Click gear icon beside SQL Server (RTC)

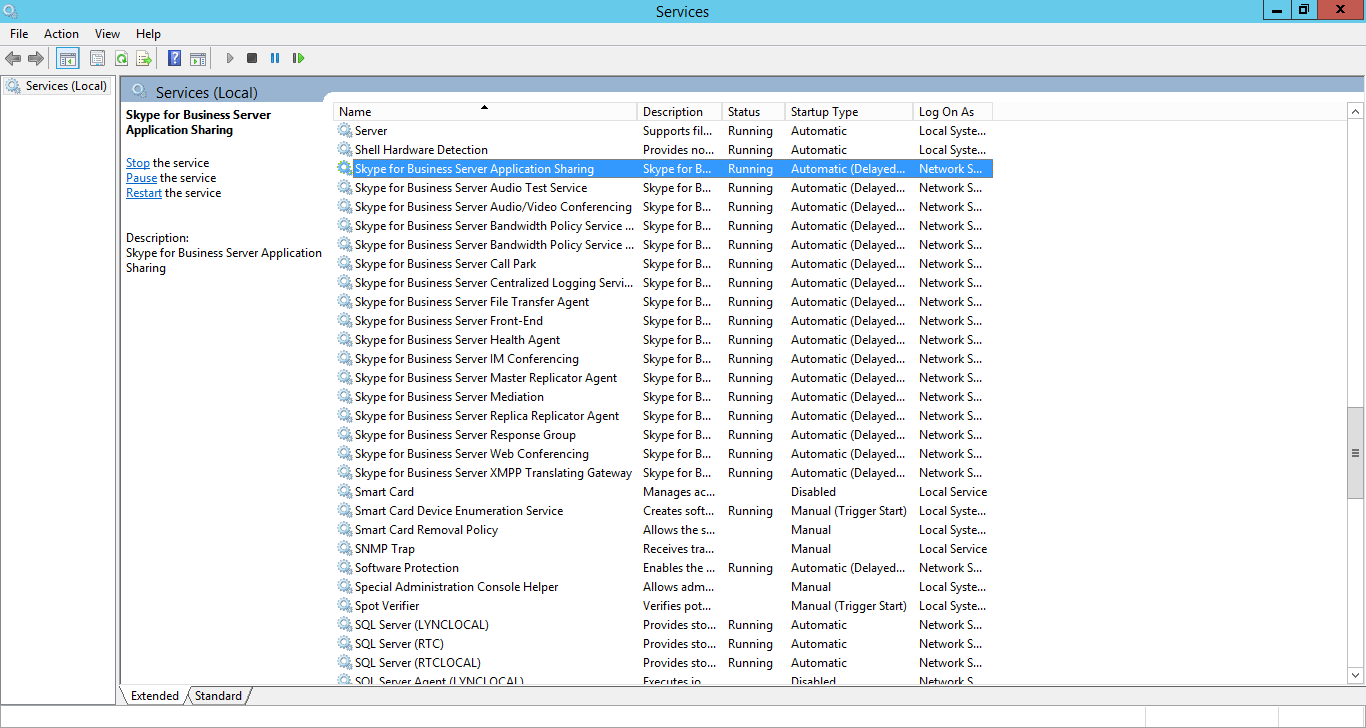point(345,644)
